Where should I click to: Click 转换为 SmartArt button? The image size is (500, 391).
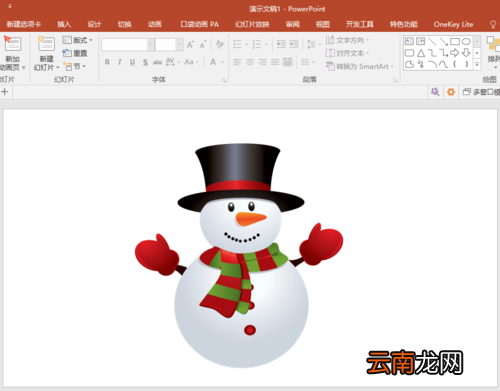click(359, 66)
